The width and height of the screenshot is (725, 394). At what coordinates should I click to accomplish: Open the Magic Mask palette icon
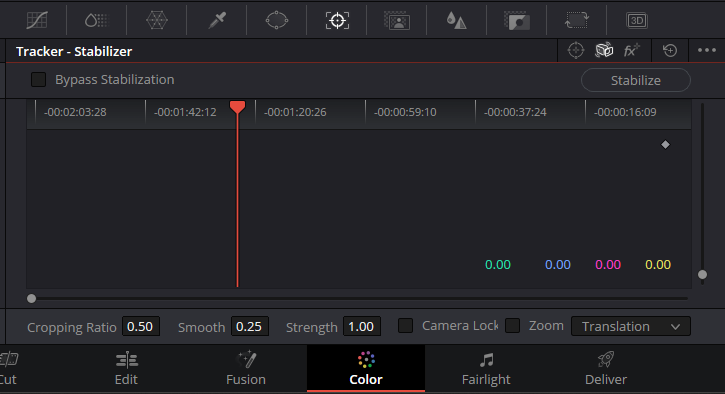(x=397, y=21)
